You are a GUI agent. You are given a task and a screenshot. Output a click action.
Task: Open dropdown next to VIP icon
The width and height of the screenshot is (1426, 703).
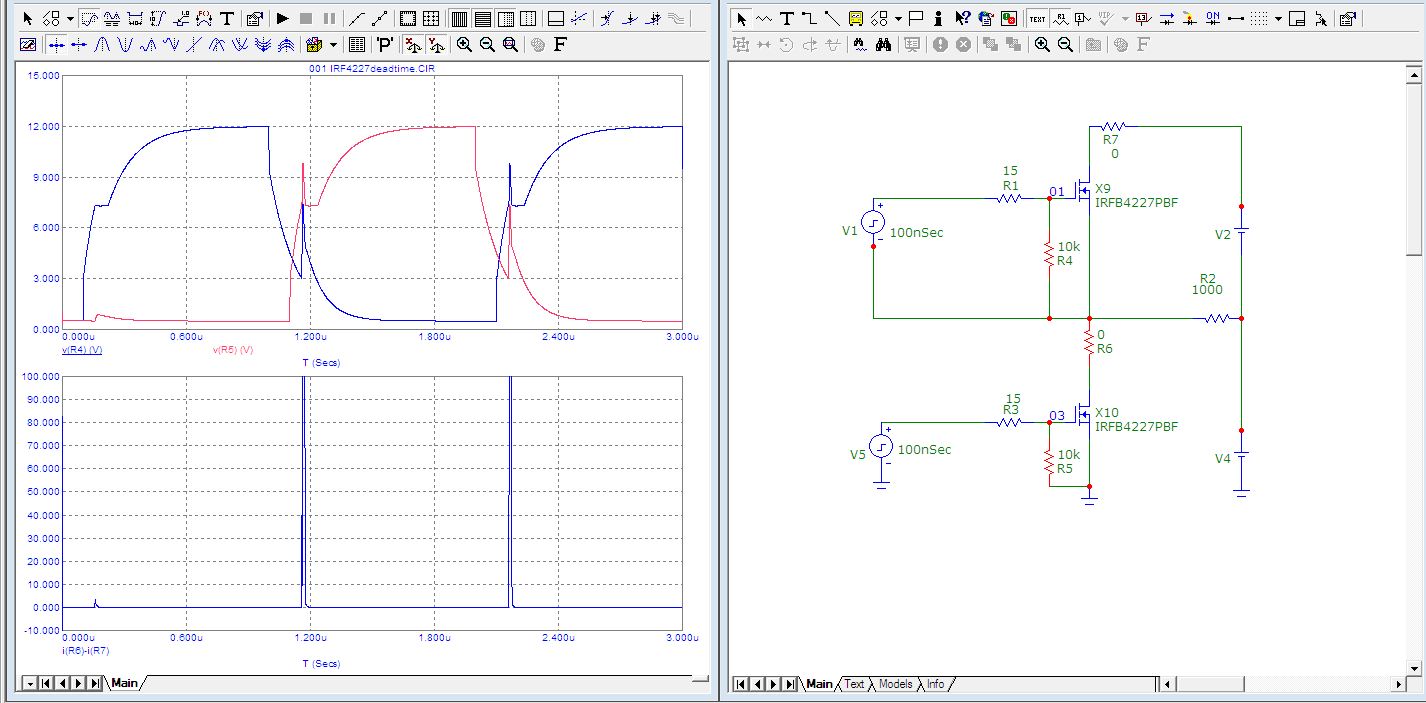1125,18
